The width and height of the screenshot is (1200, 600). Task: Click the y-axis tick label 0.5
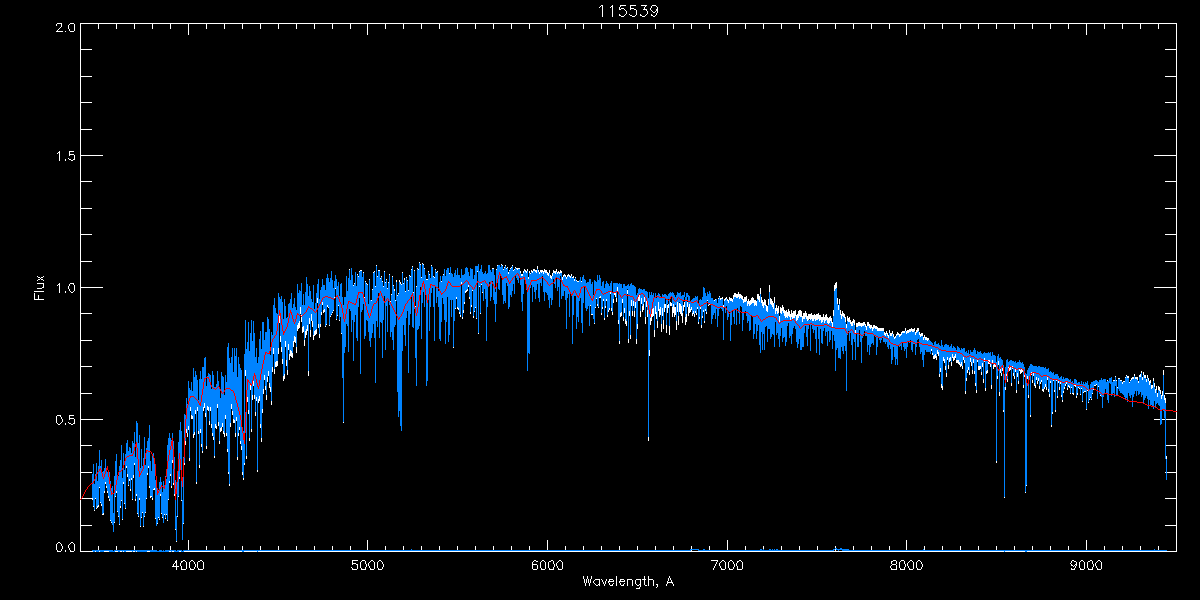65,419
